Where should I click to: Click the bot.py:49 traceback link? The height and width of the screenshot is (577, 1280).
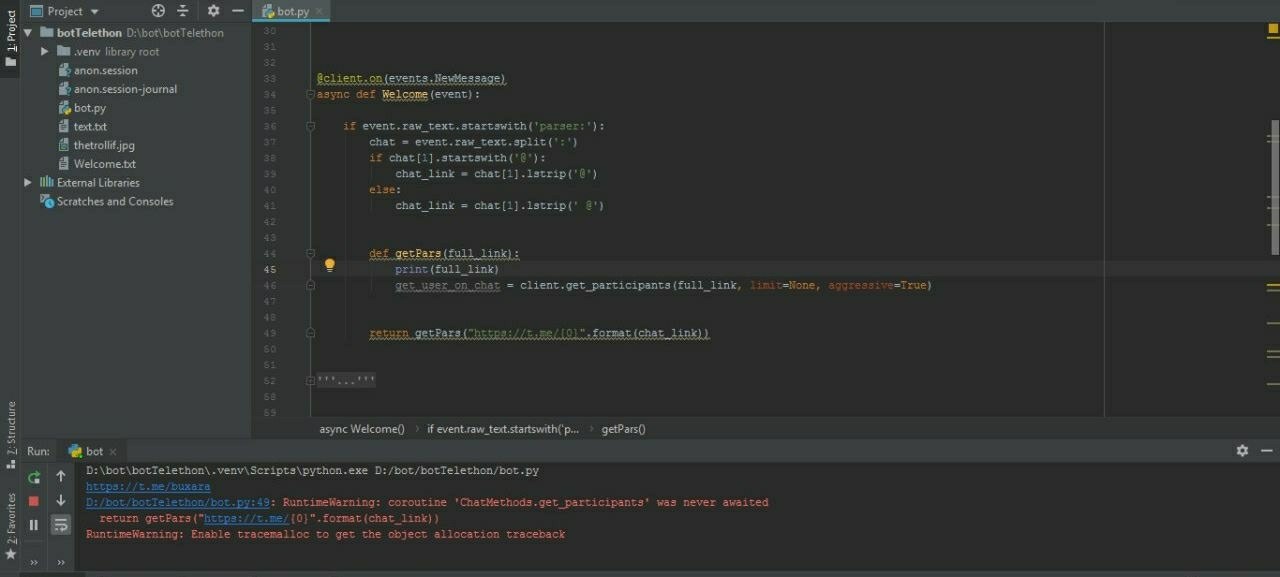click(x=178, y=503)
